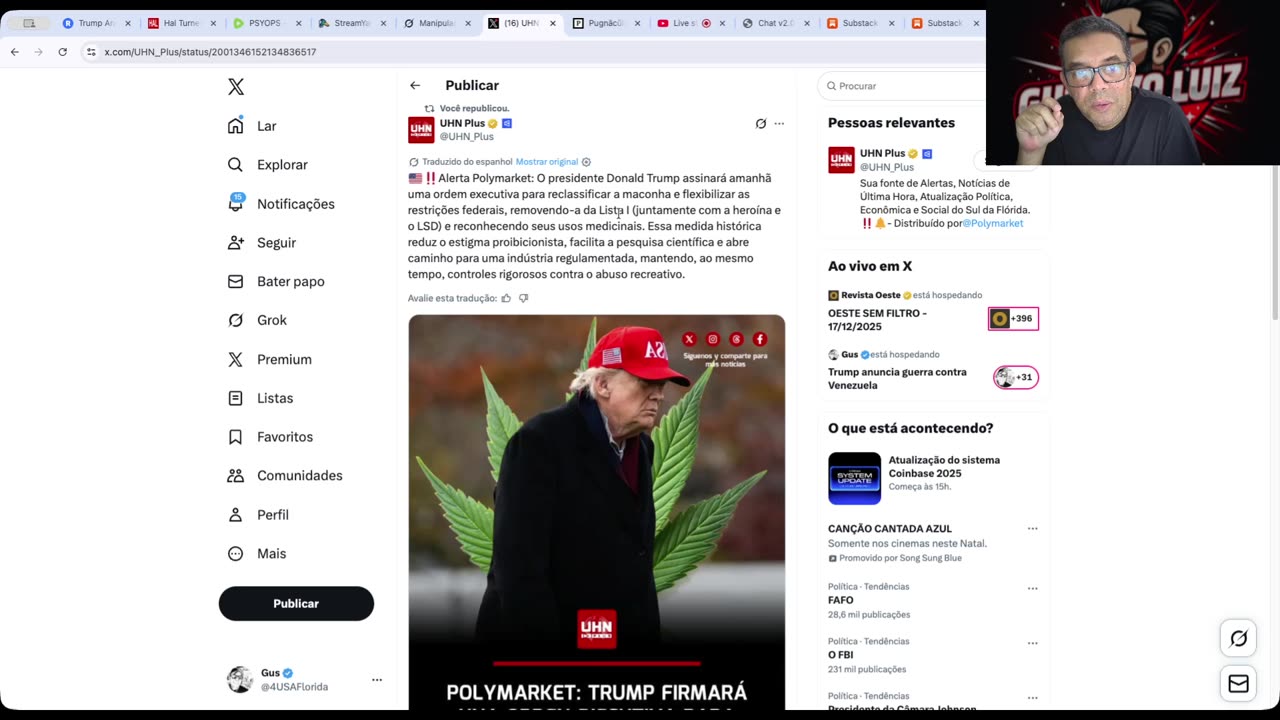The image size is (1280, 720).
Task: Open Perfil in sidebar
Action: click(x=258, y=515)
